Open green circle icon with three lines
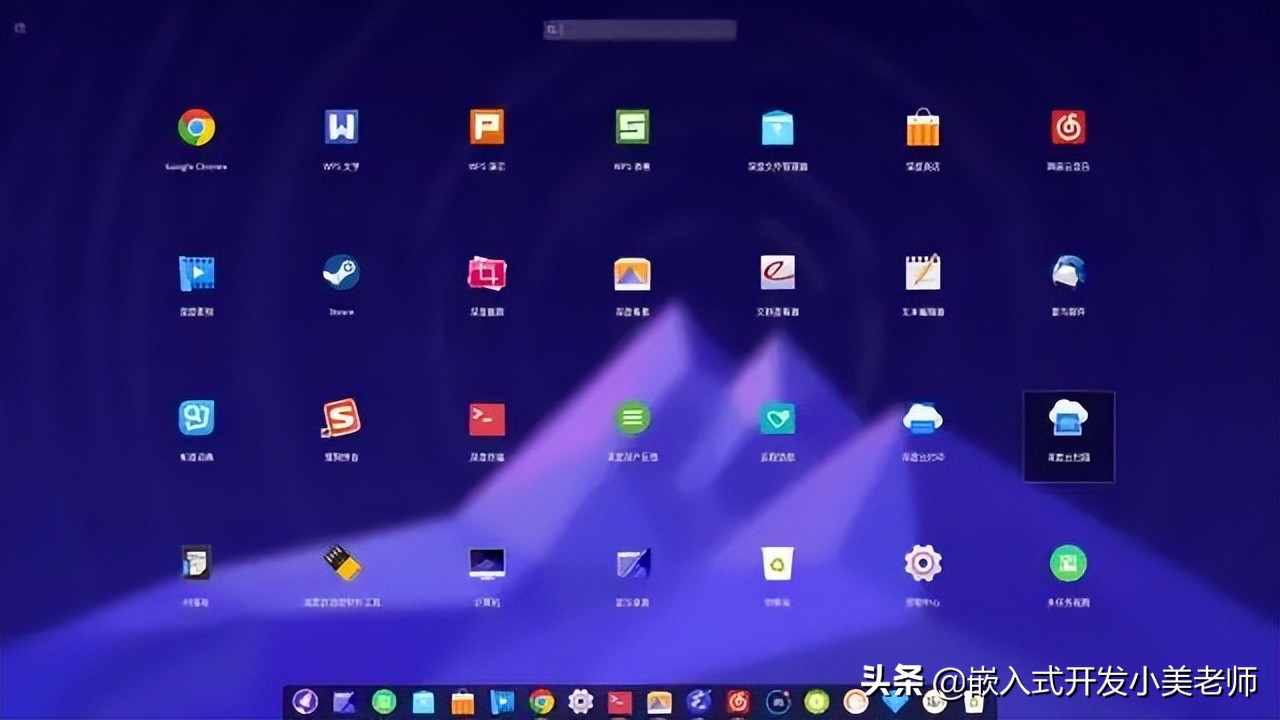This screenshot has height=720, width=1280. click(632, 418)
